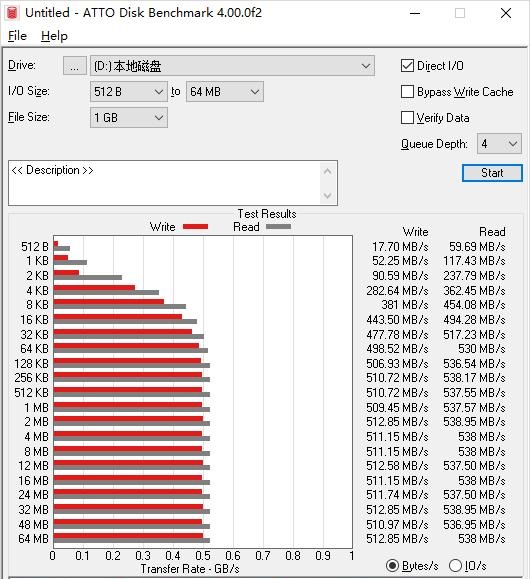Open the Help menu
This screenshot has height=579, width=530.
[54, 36]
